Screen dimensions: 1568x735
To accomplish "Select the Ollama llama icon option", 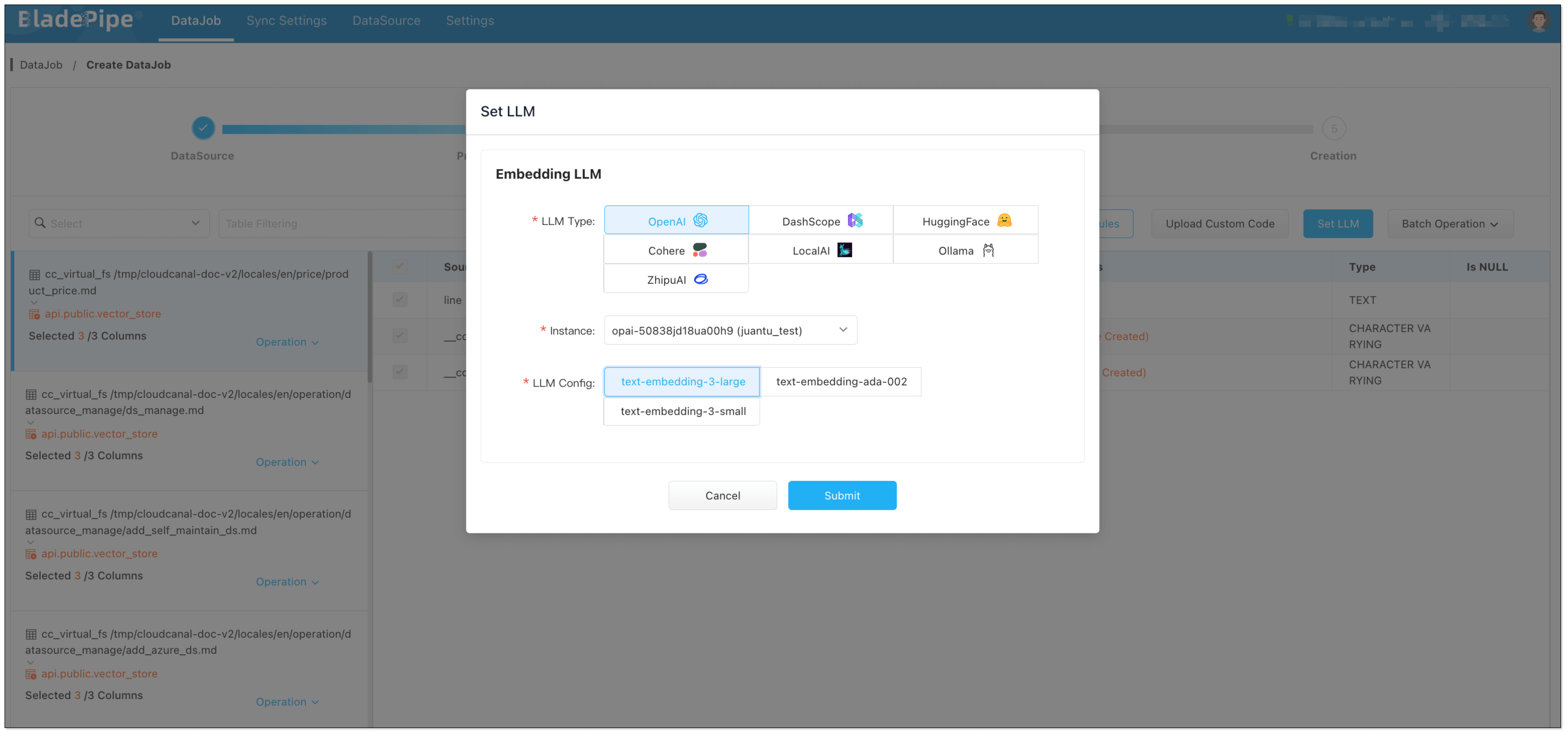I will (x=988, y=250).
